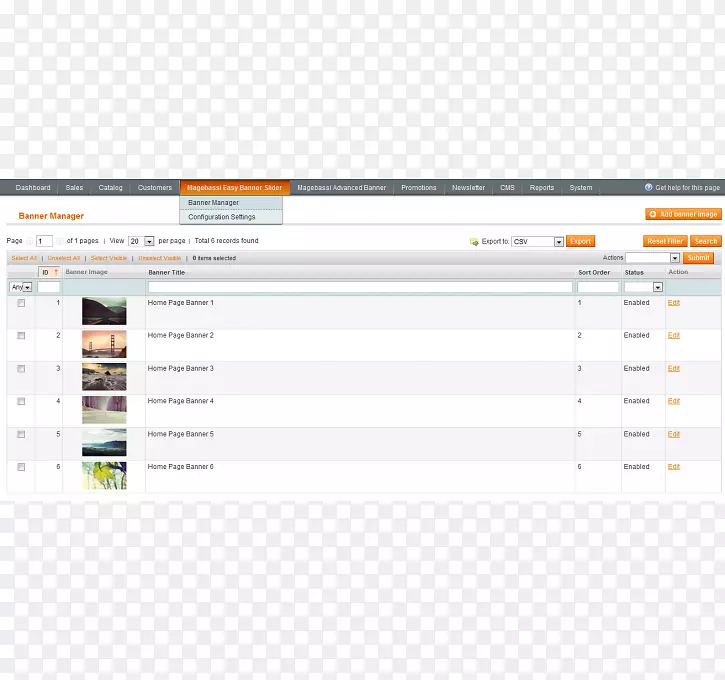Select Banner Manager in the dropdown menu

pos(214,203)
